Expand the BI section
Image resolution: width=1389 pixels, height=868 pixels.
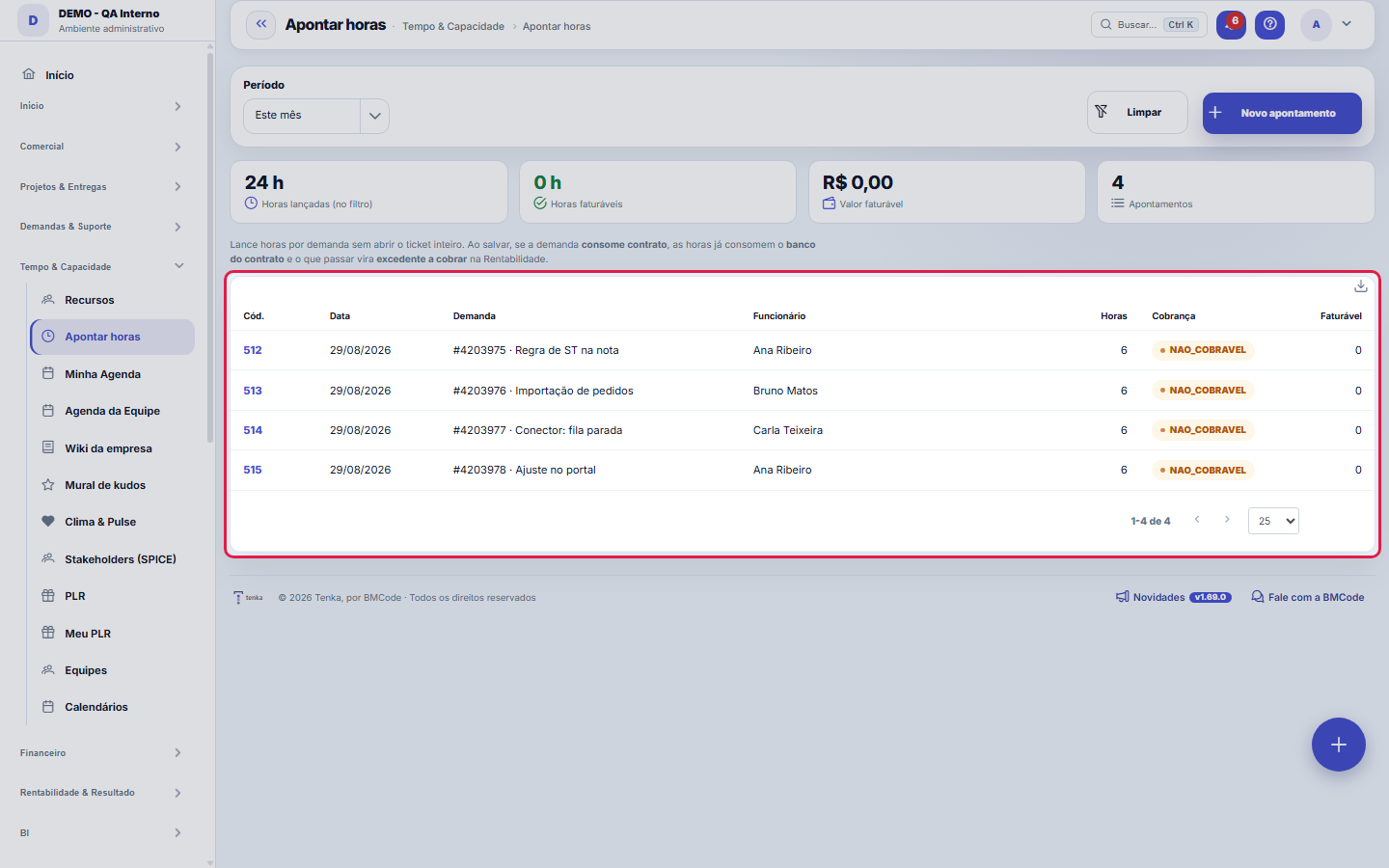pyautogui.click(x=101, y=833)
